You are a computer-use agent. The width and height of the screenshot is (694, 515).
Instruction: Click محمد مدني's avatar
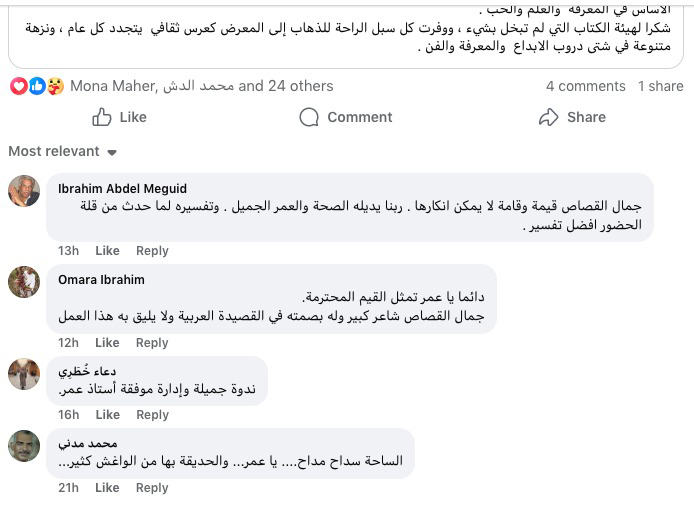pyautogui.click(x=24, y=446)
